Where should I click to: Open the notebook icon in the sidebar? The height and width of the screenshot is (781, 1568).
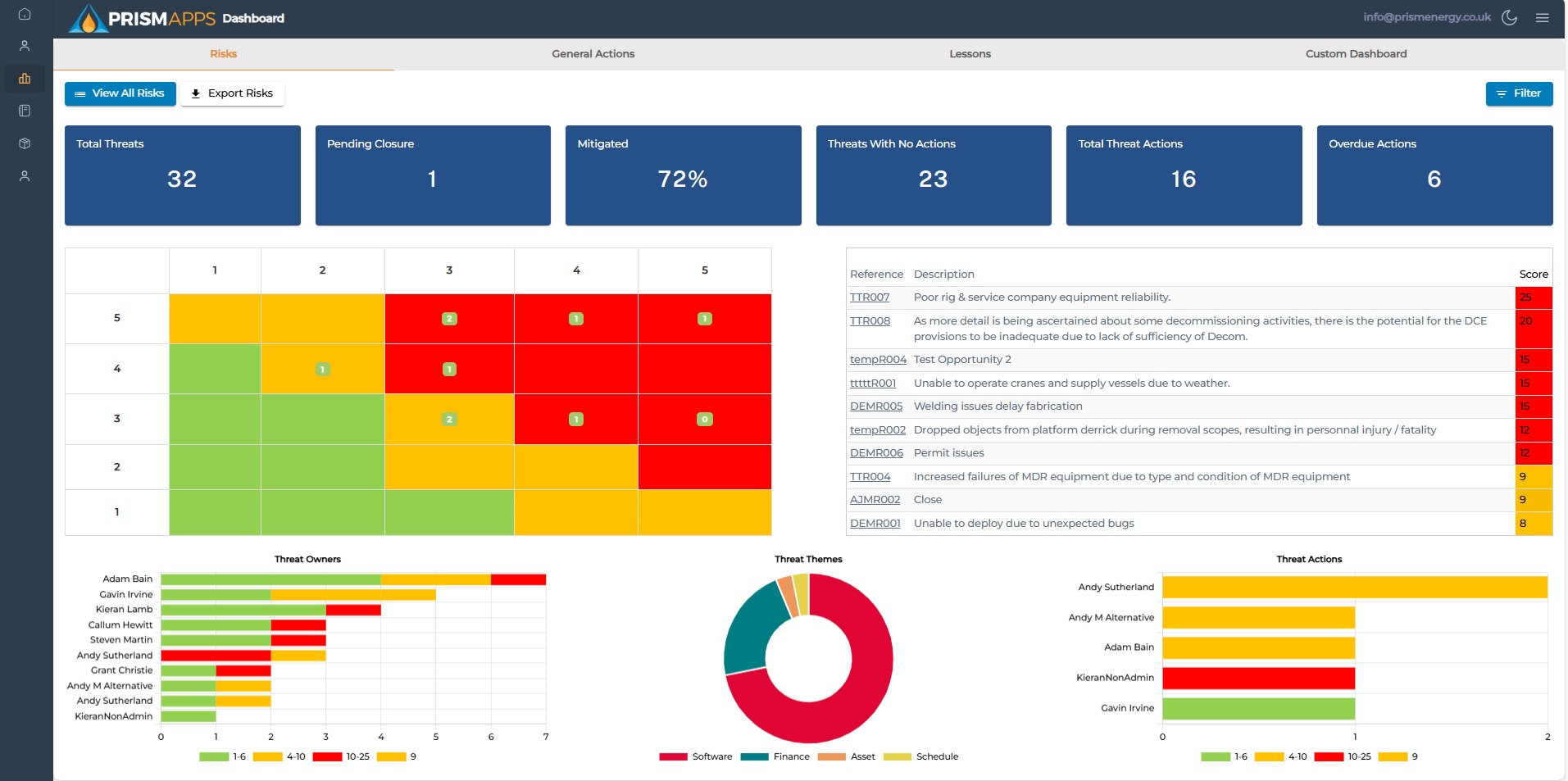[x=25, y=111]
